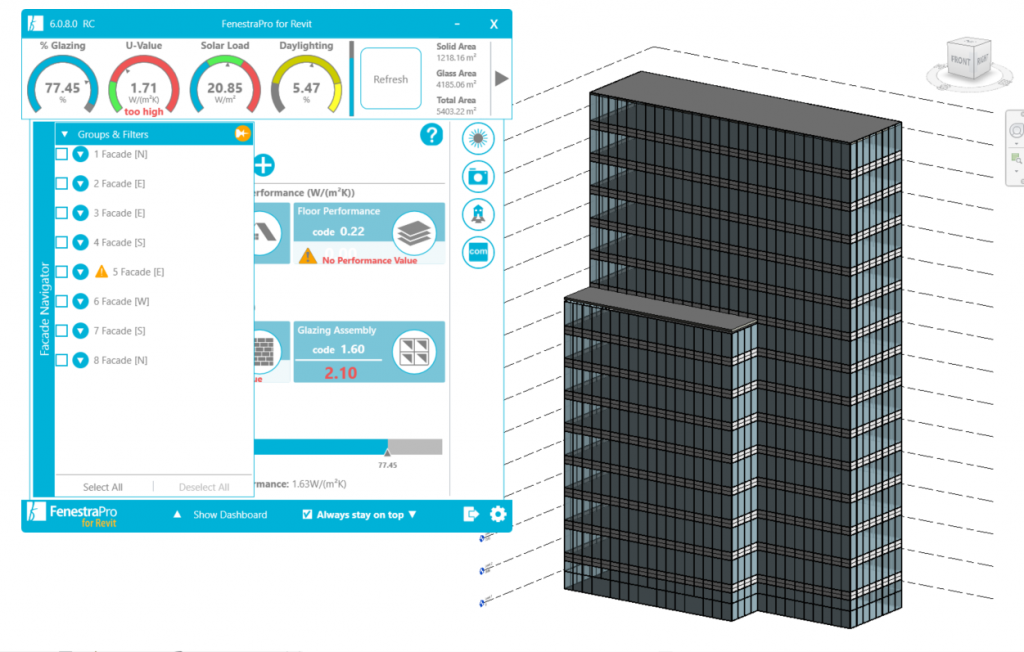
Task: Check the box for 5 Facade [E]
Action: tap(61, 272)
